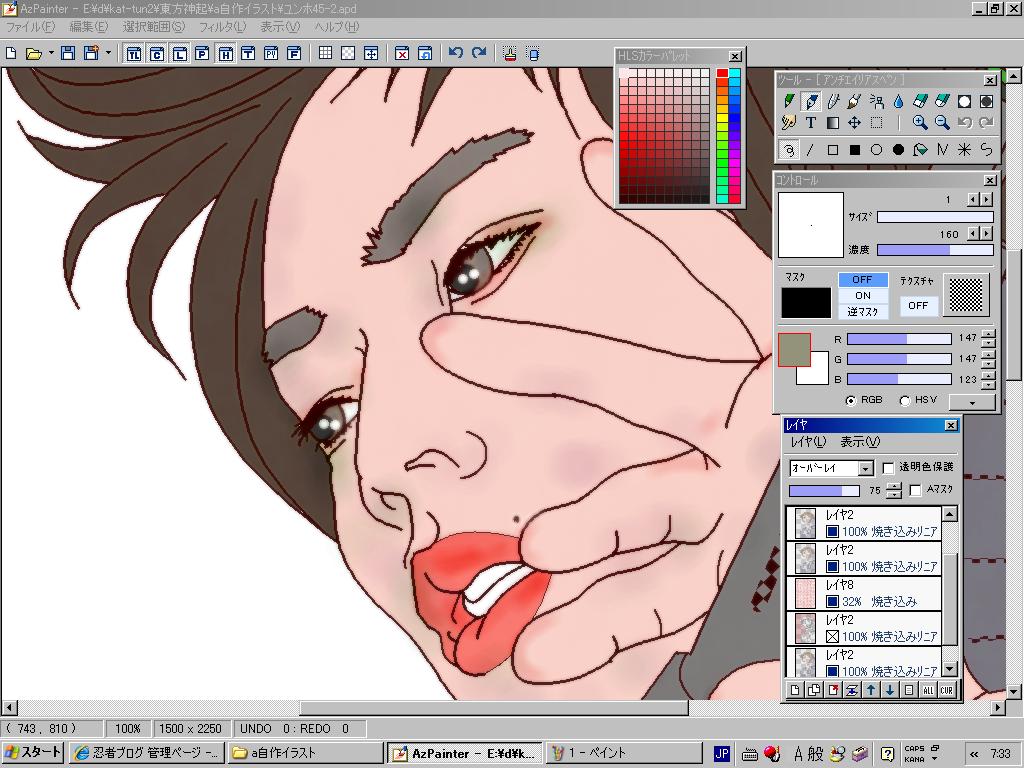Open the フィルタ menu
Screen dimensions: 1024x768
221,27
